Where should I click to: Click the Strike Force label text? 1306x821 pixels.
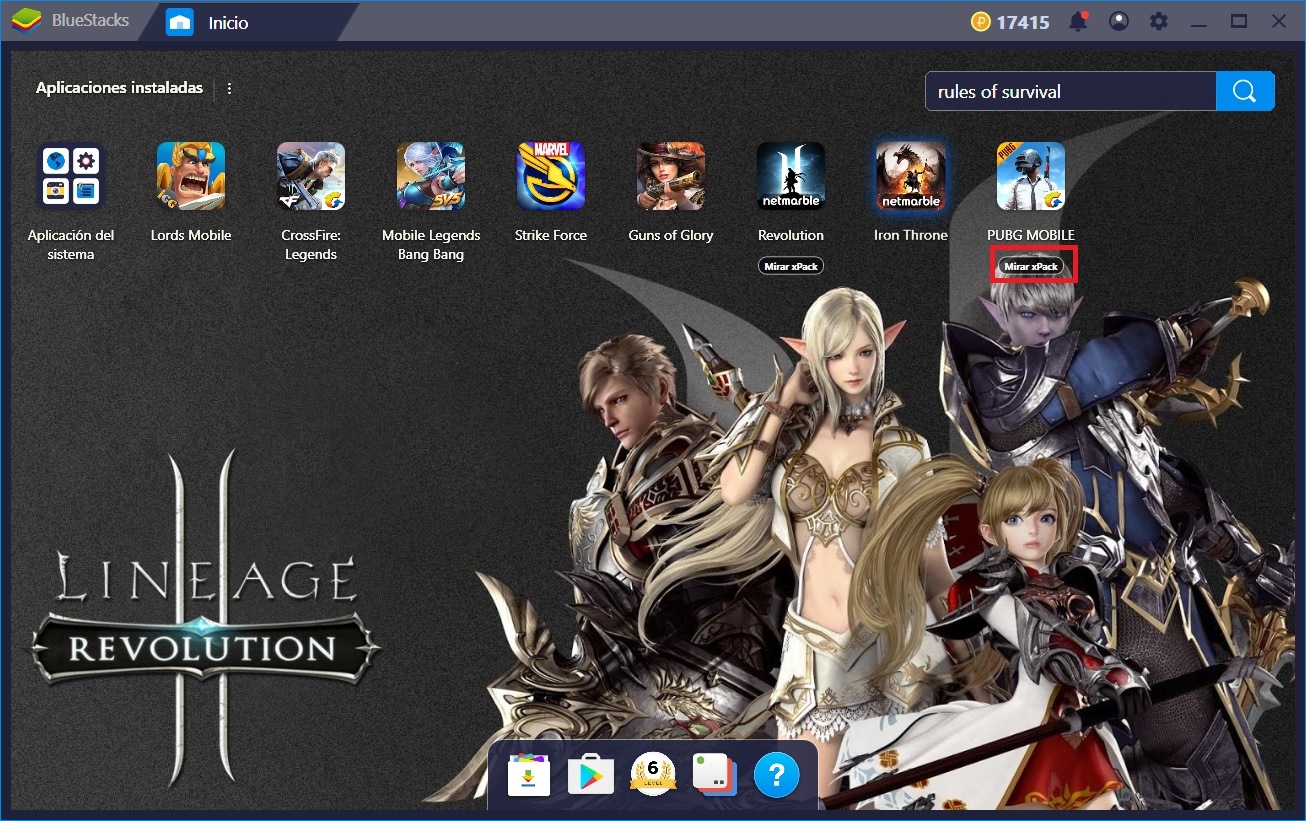(x=551, y=236)
